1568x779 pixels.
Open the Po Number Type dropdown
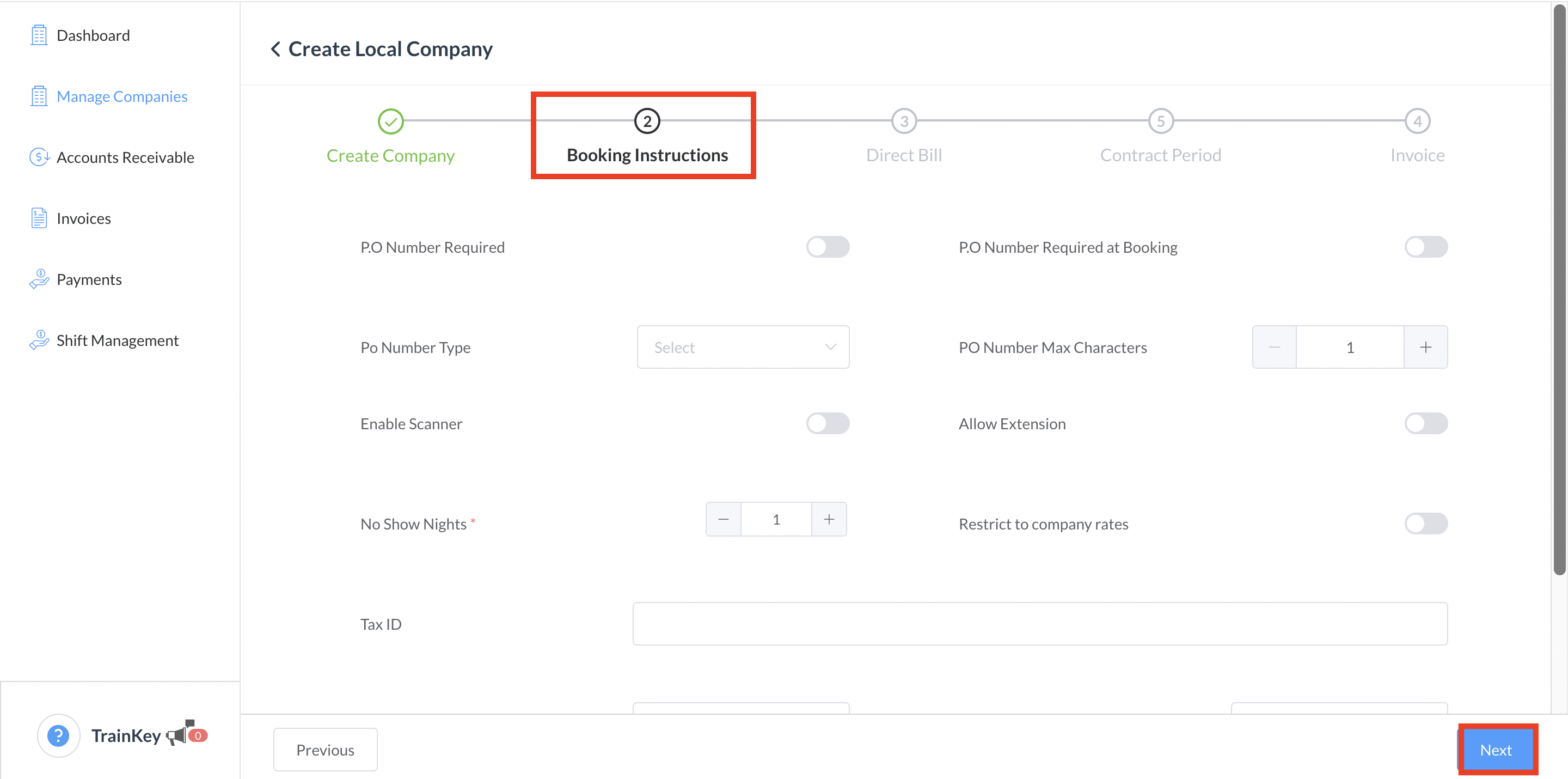(743, 347)
